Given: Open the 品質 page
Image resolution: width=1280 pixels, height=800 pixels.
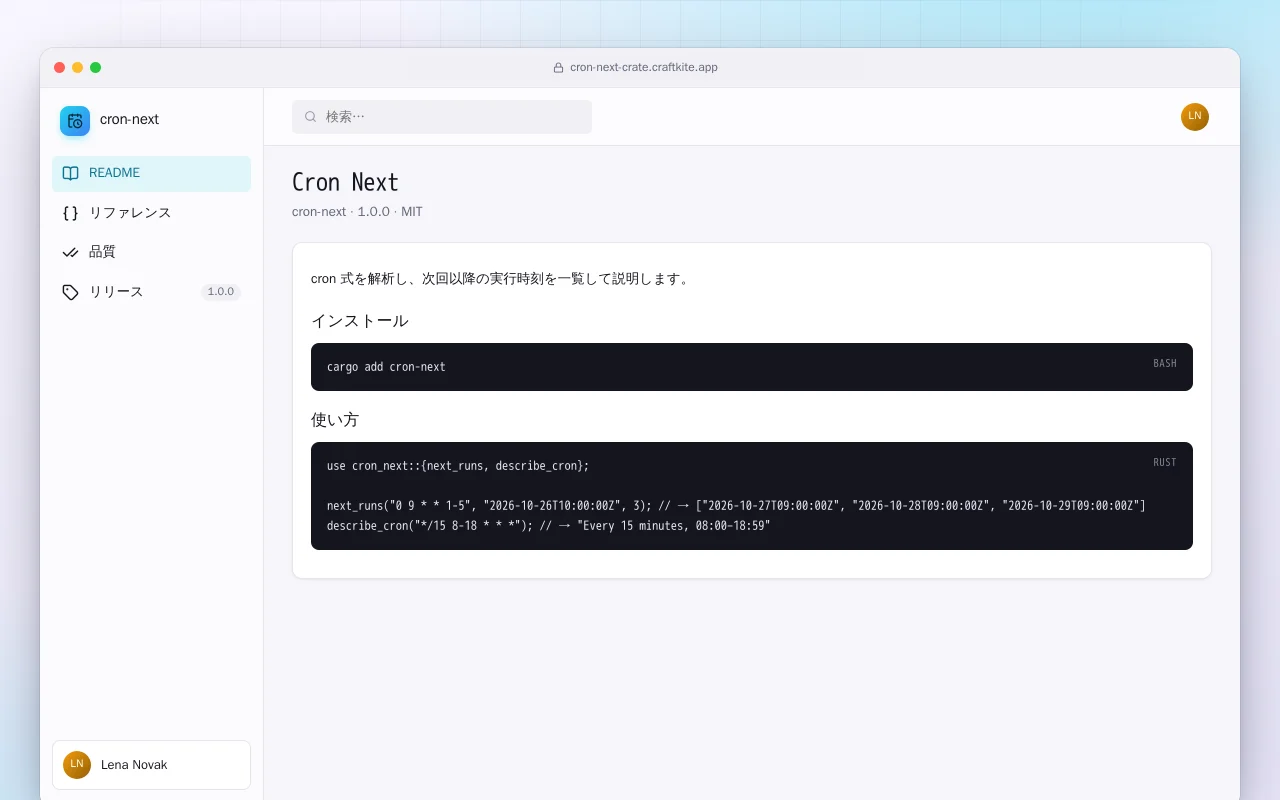Looking at the screenshot, I should pyautogui.click(x=151, y=252).
